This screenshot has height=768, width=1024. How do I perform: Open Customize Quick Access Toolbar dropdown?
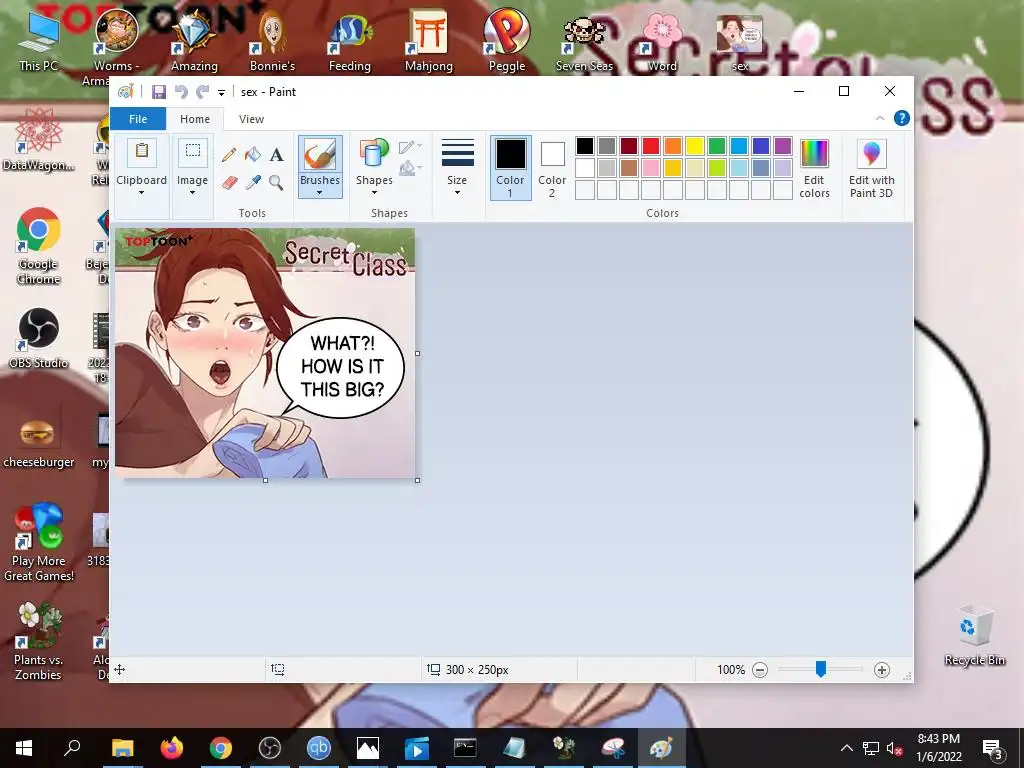[221, 93]
